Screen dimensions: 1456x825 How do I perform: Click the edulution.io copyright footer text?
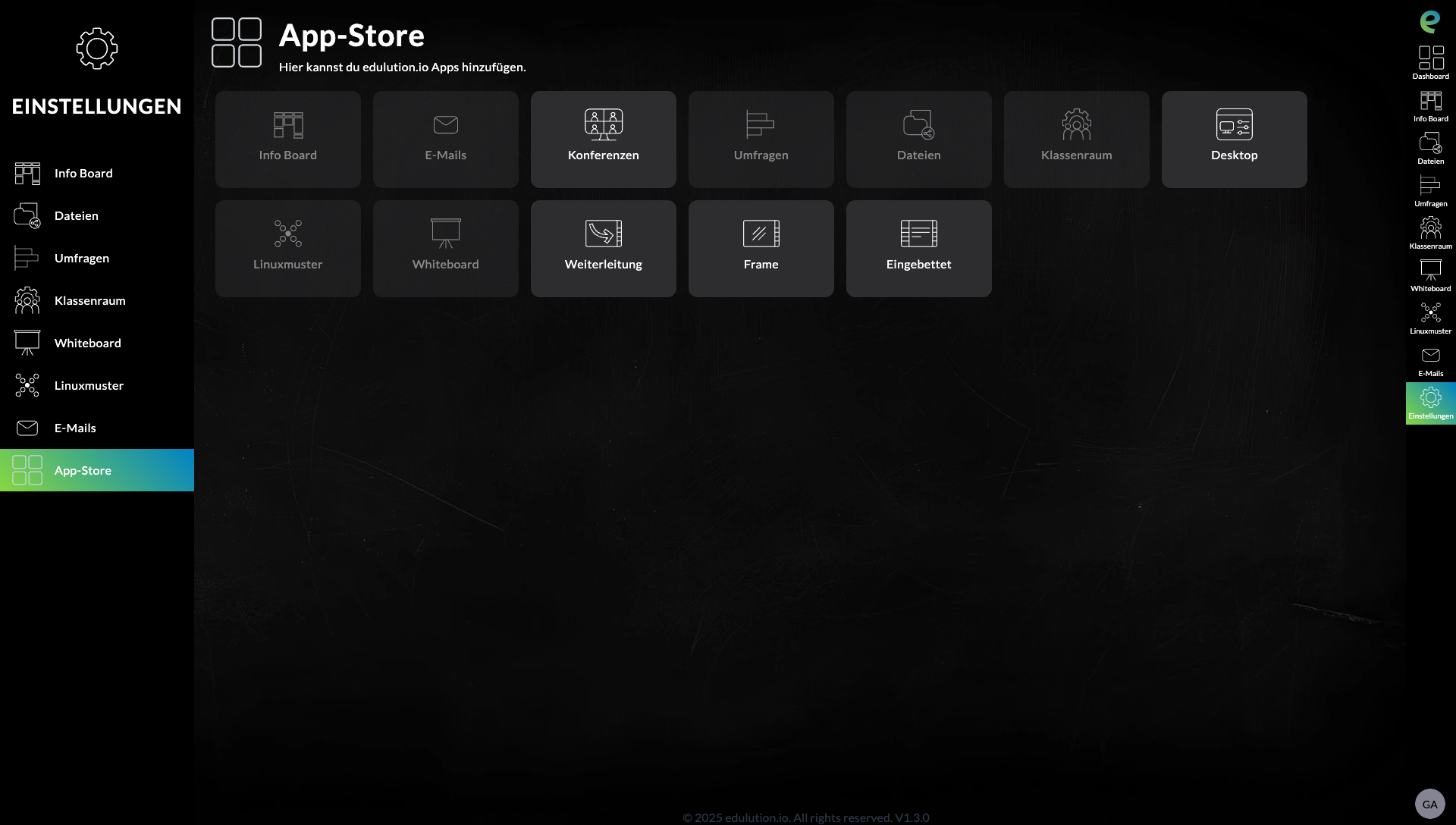click(x=806, y=817)
